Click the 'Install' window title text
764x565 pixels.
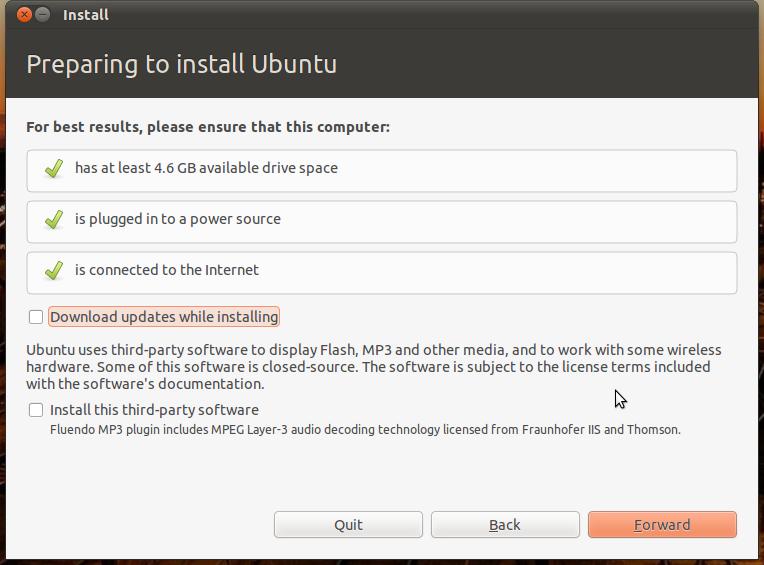click(x=86, y=15)
